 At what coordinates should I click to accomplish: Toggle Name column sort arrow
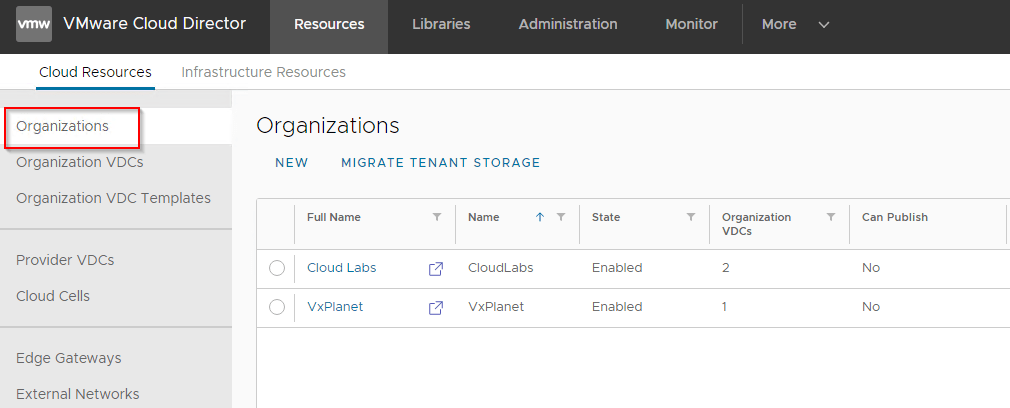tap(540, 217)
